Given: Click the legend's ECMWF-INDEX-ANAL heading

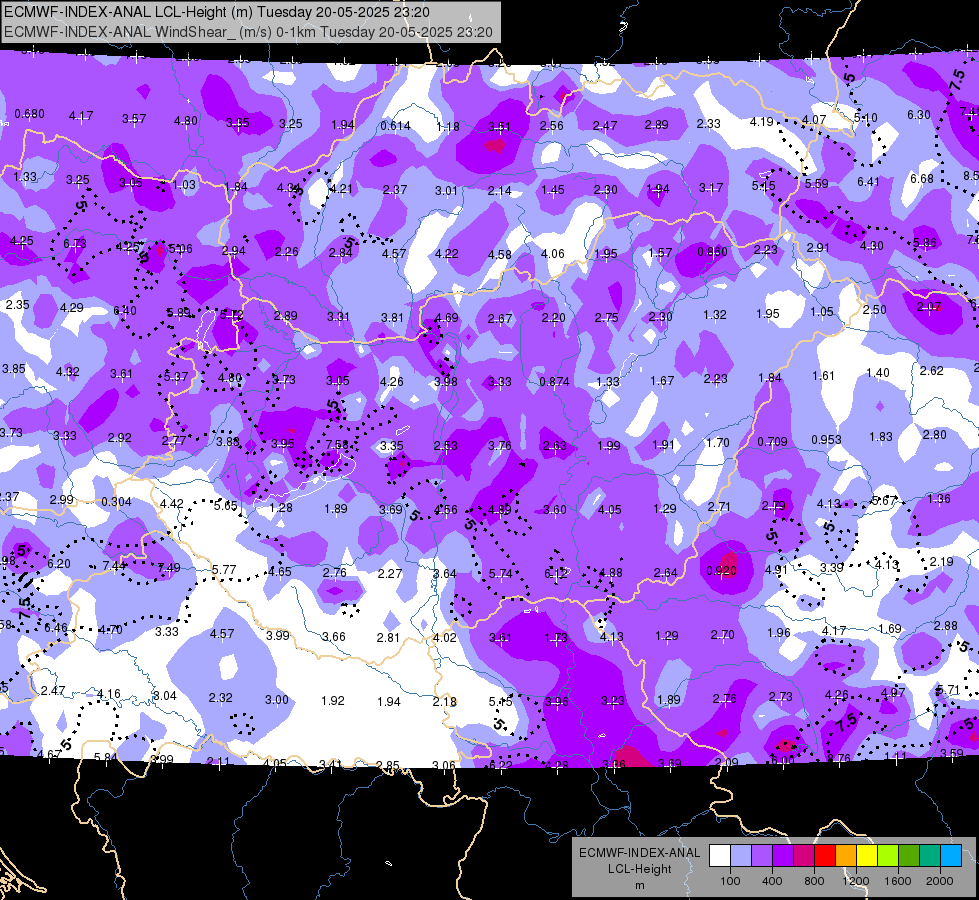Looking at the screenshot, I should coord(639,853).
